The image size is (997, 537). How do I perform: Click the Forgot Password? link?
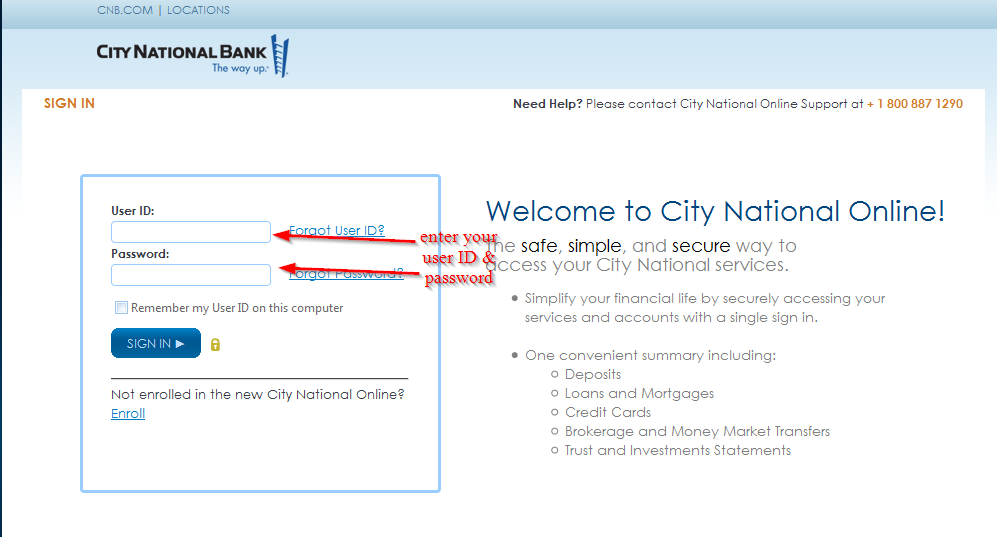(x=347, y=273)
